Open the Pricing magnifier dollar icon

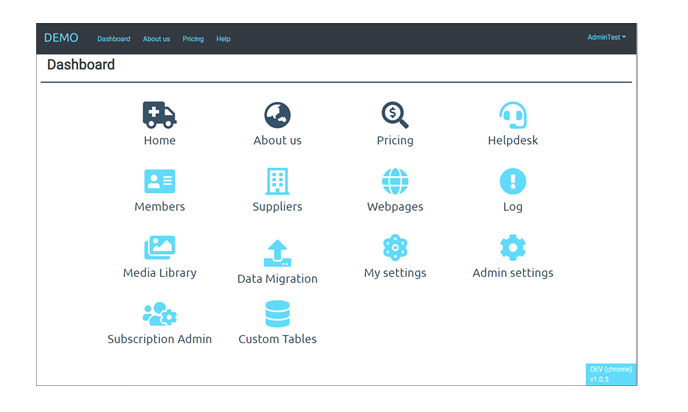click(x=395, y=115)
